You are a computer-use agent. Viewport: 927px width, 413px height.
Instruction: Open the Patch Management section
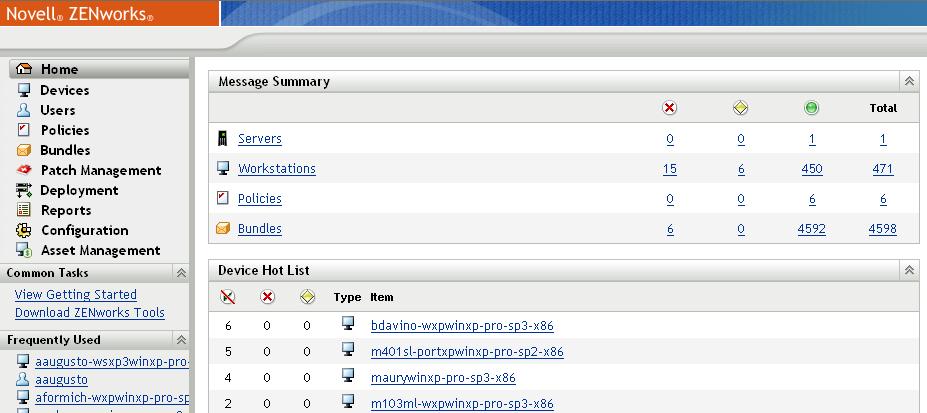(x=101, y=170)
